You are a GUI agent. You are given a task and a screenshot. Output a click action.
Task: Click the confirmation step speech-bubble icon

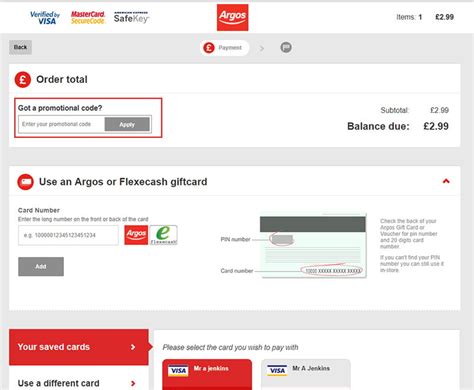pyautogui.click(x=286, y=47)
